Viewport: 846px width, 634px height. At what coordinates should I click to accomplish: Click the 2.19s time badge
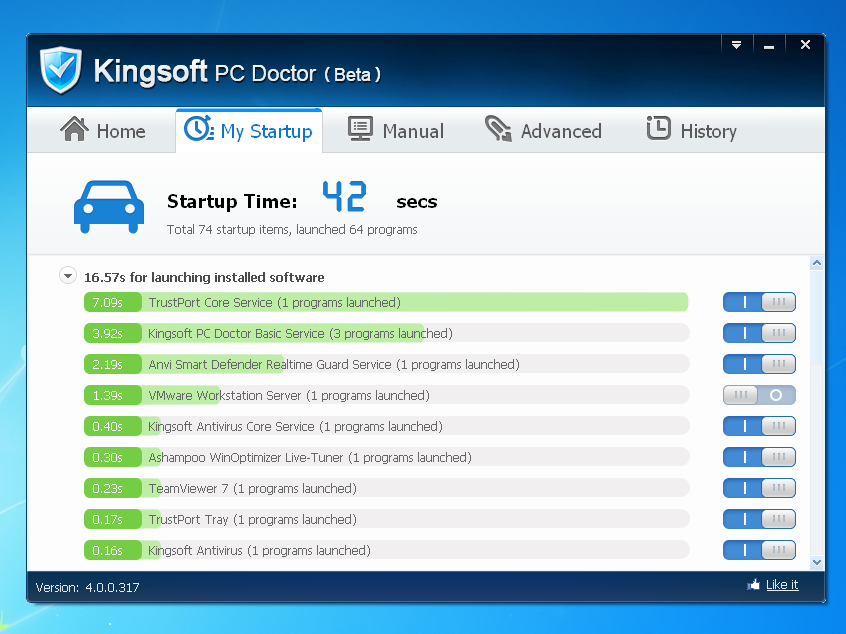click(x=112, y=364)
